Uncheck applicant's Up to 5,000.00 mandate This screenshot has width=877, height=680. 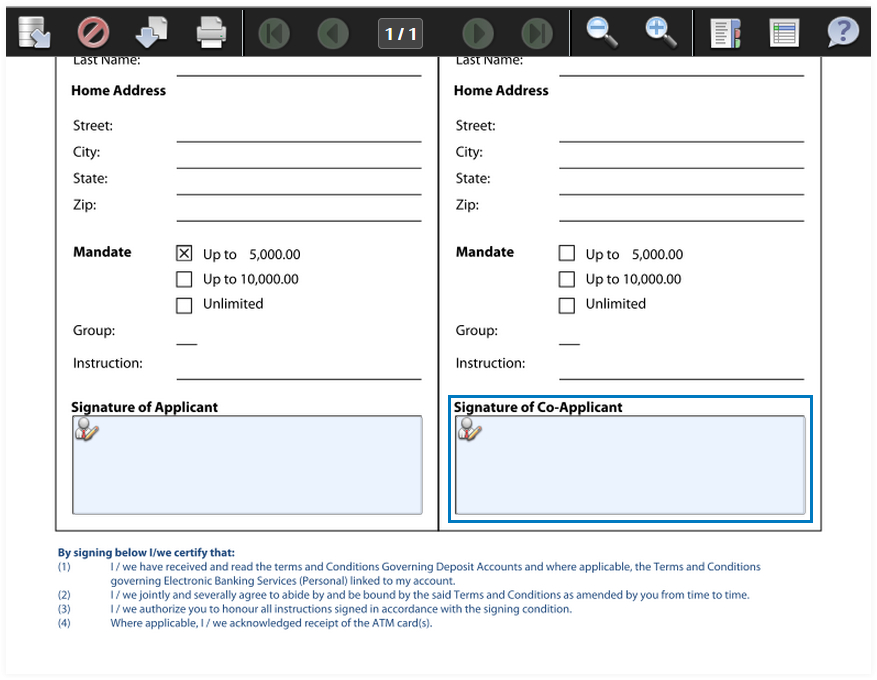pos(184,254)
